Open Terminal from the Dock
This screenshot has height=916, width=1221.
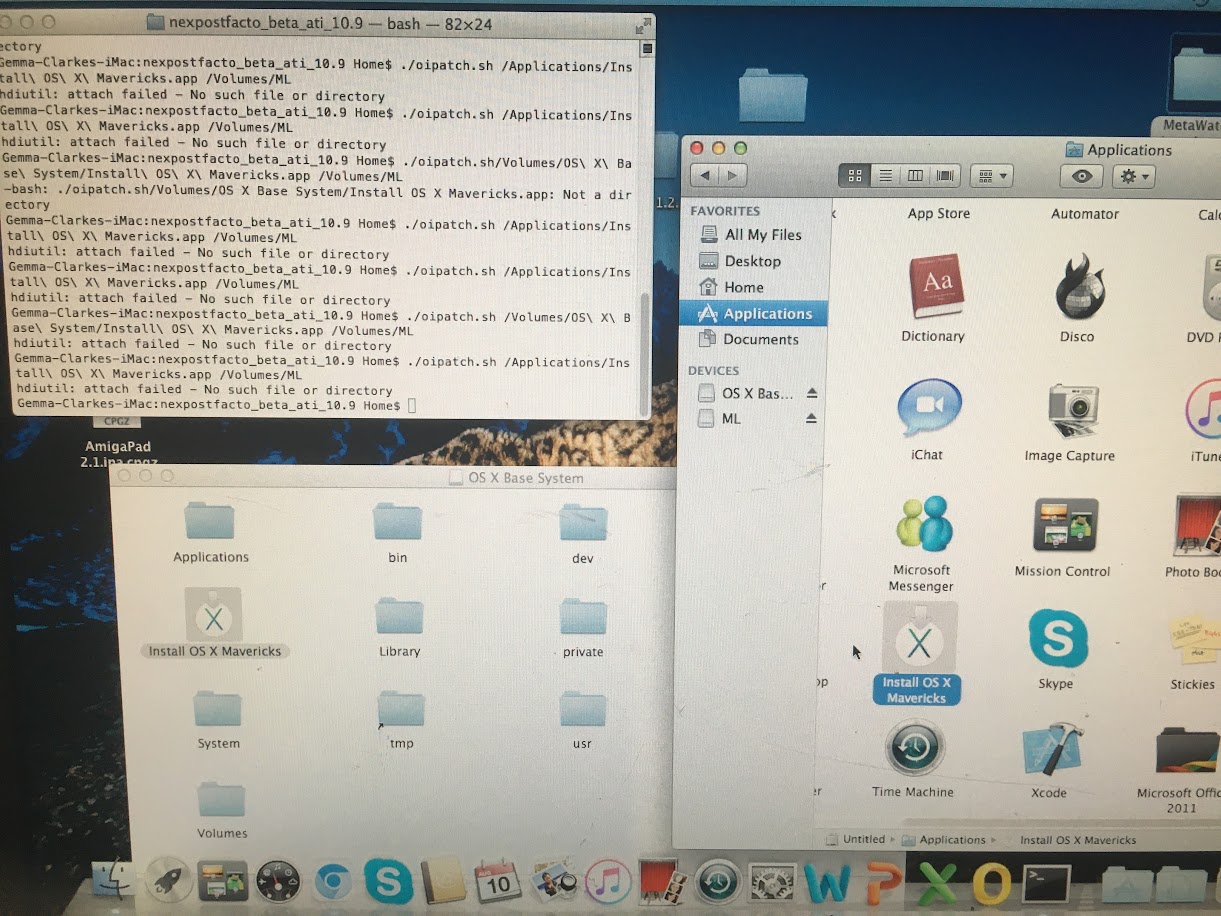(x=1046, y=883)
